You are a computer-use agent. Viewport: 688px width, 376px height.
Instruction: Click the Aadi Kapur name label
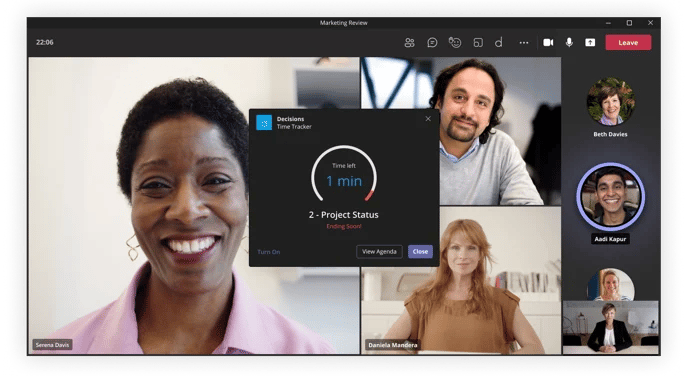pyautogui.click(x=610, y=239)
